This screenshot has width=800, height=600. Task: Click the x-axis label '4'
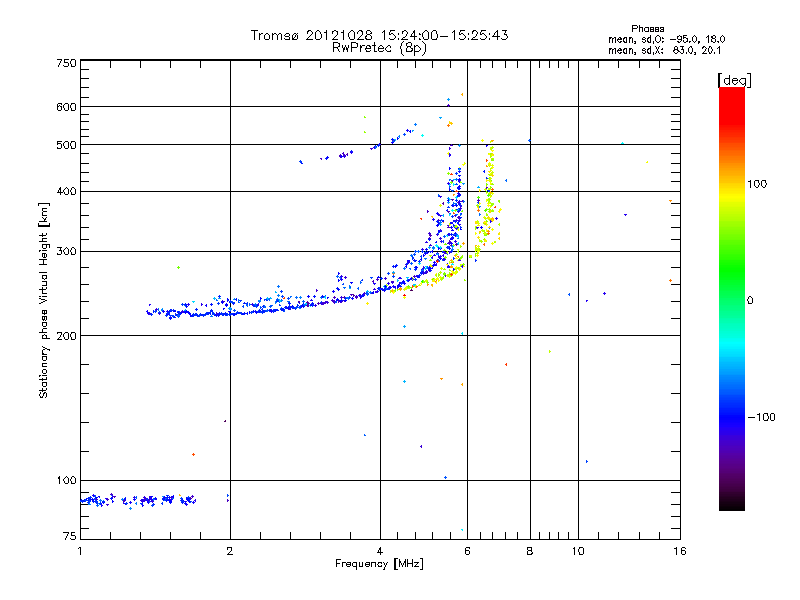click(380, 551)
